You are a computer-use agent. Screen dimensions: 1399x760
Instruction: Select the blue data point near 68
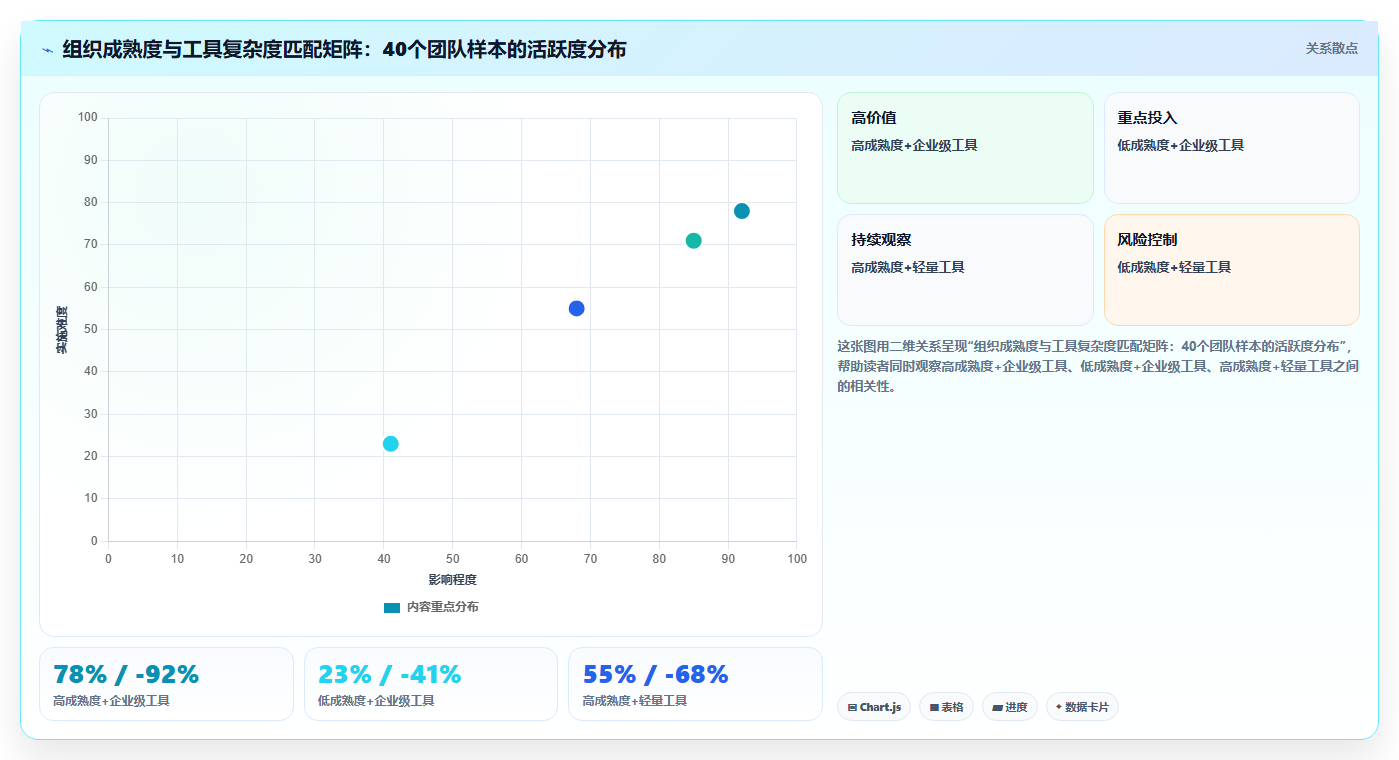577,308
